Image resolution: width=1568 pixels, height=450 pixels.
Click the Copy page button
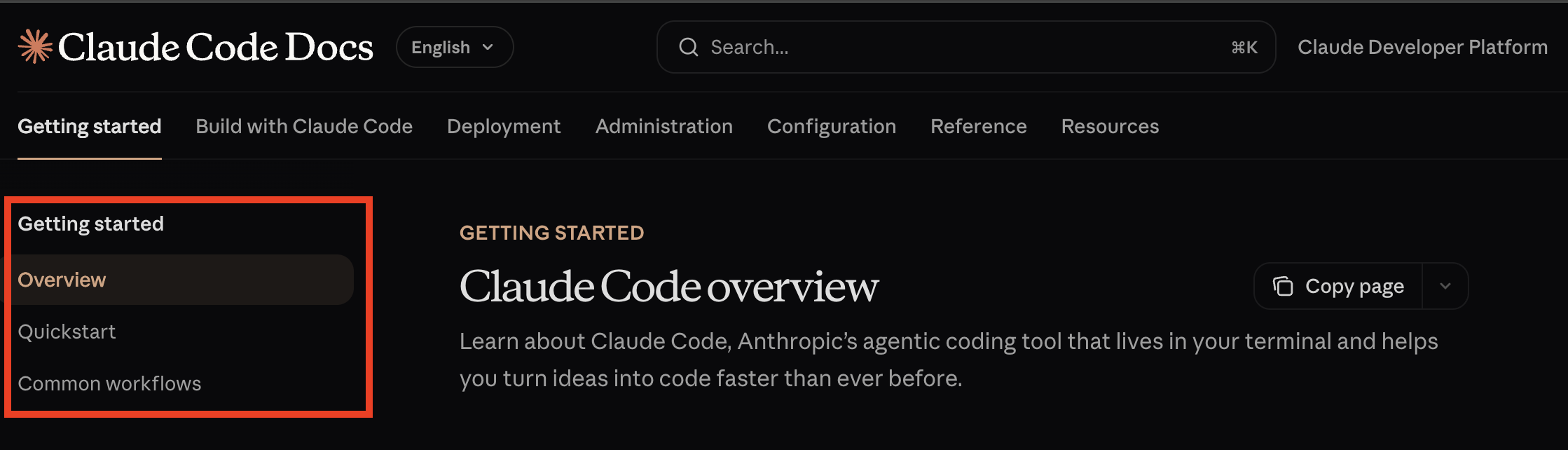coord(1338,286)
